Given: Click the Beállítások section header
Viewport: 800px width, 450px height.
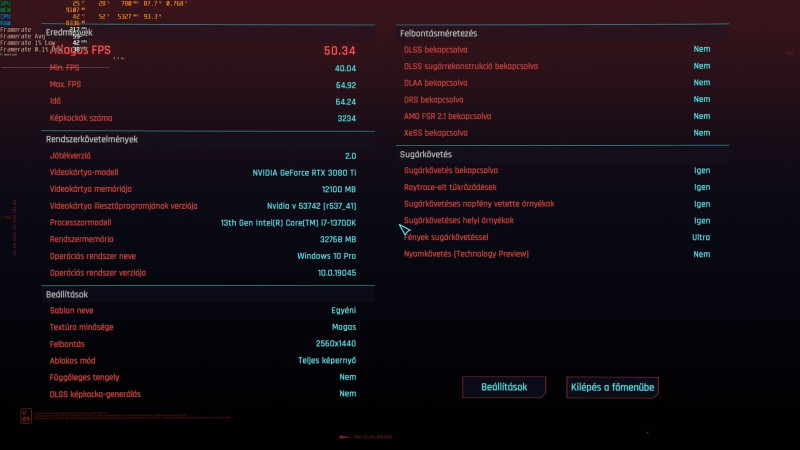Looking at the screenshot, I should (x=67, y=294).
